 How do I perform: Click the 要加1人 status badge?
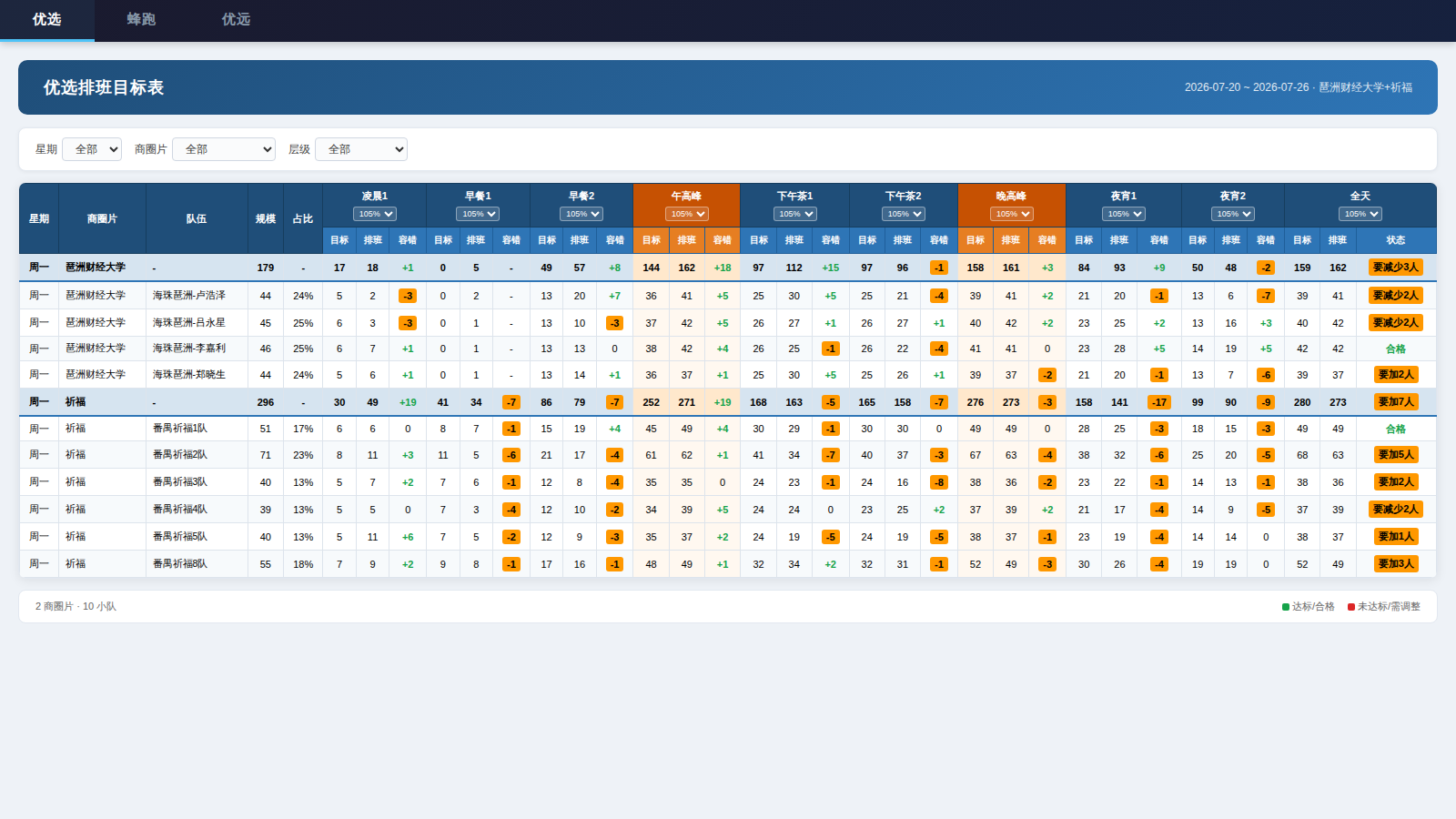click(x=1396, y=537)
